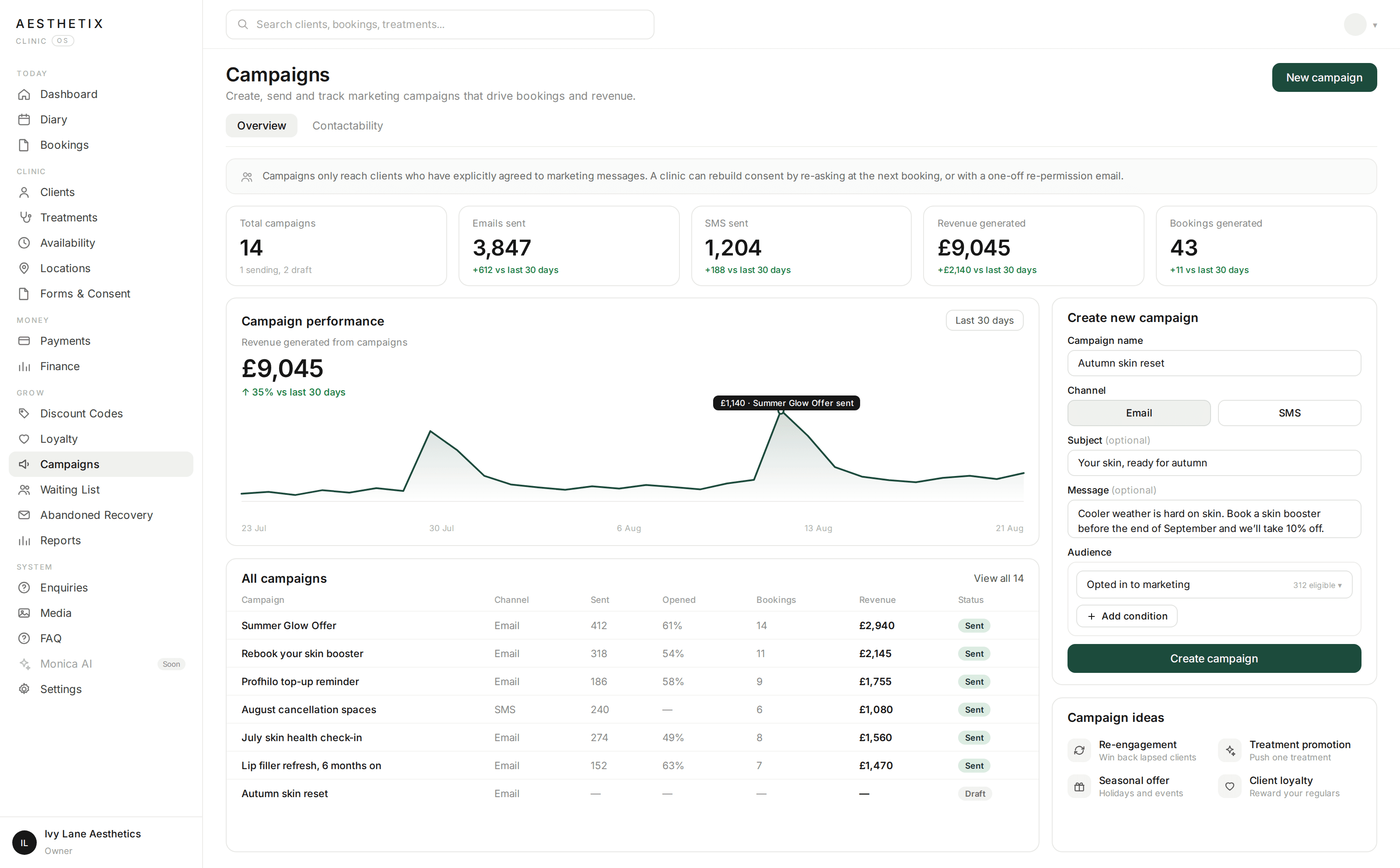
Task: Select the August cancellation spaces campaign
Action: [x=632, y=710]
